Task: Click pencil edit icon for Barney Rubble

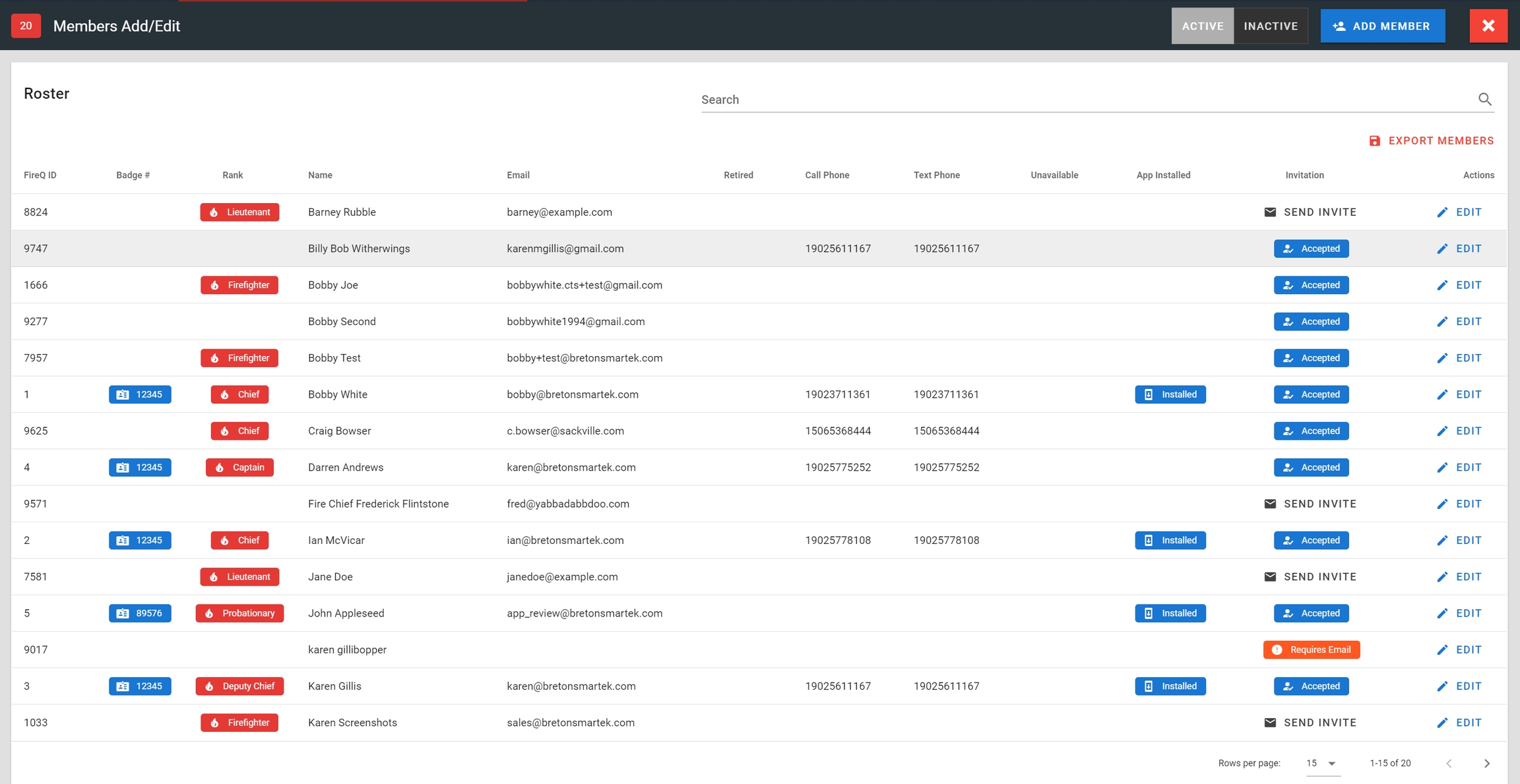Action: coord(1442,212)
